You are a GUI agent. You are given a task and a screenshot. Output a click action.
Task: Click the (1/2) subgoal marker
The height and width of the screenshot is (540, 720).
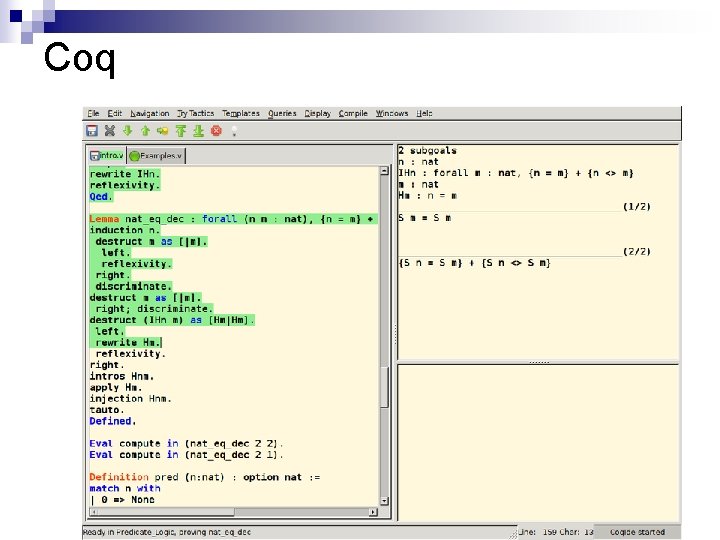pos(637,207)
